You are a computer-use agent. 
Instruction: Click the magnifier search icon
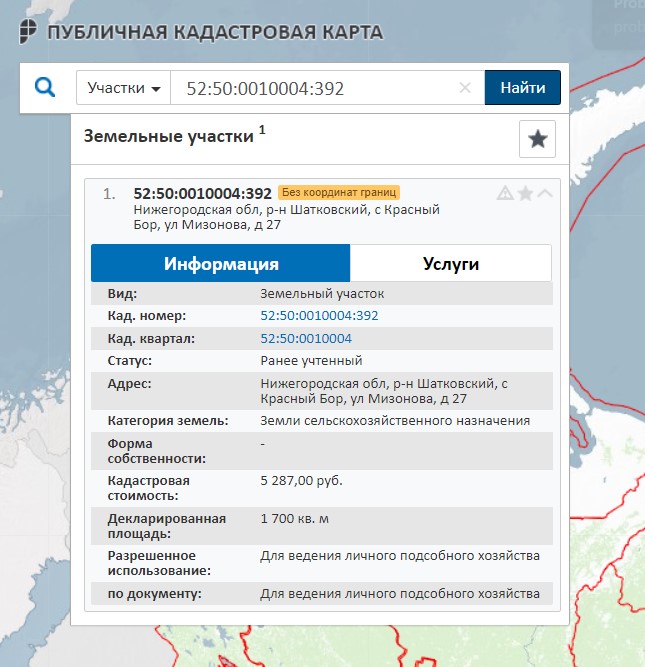(x=45, y=88)
